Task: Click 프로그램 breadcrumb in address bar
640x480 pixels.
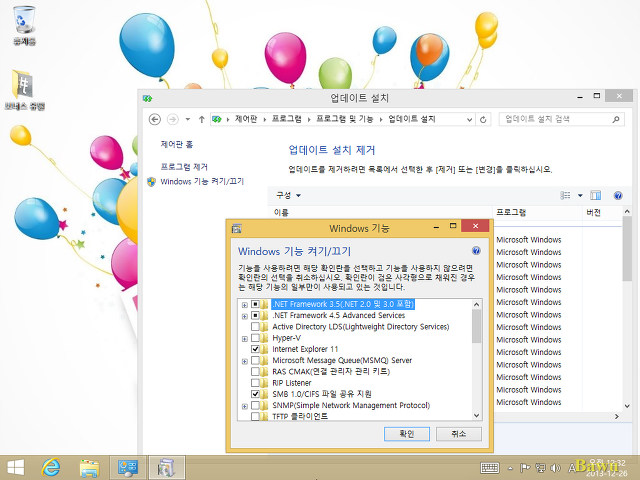Action: click(287, 119)
